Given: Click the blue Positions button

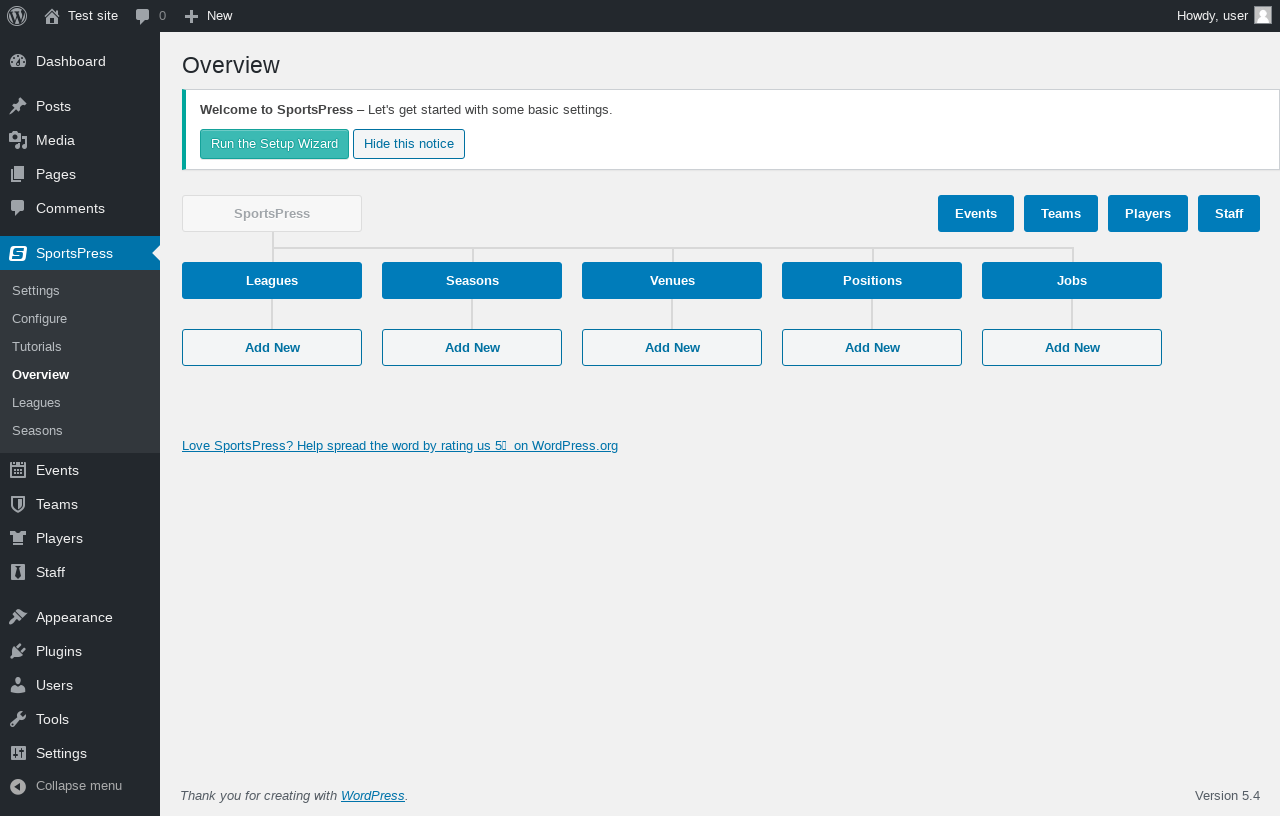Looking at the screenshot, I should pos(872,280).
